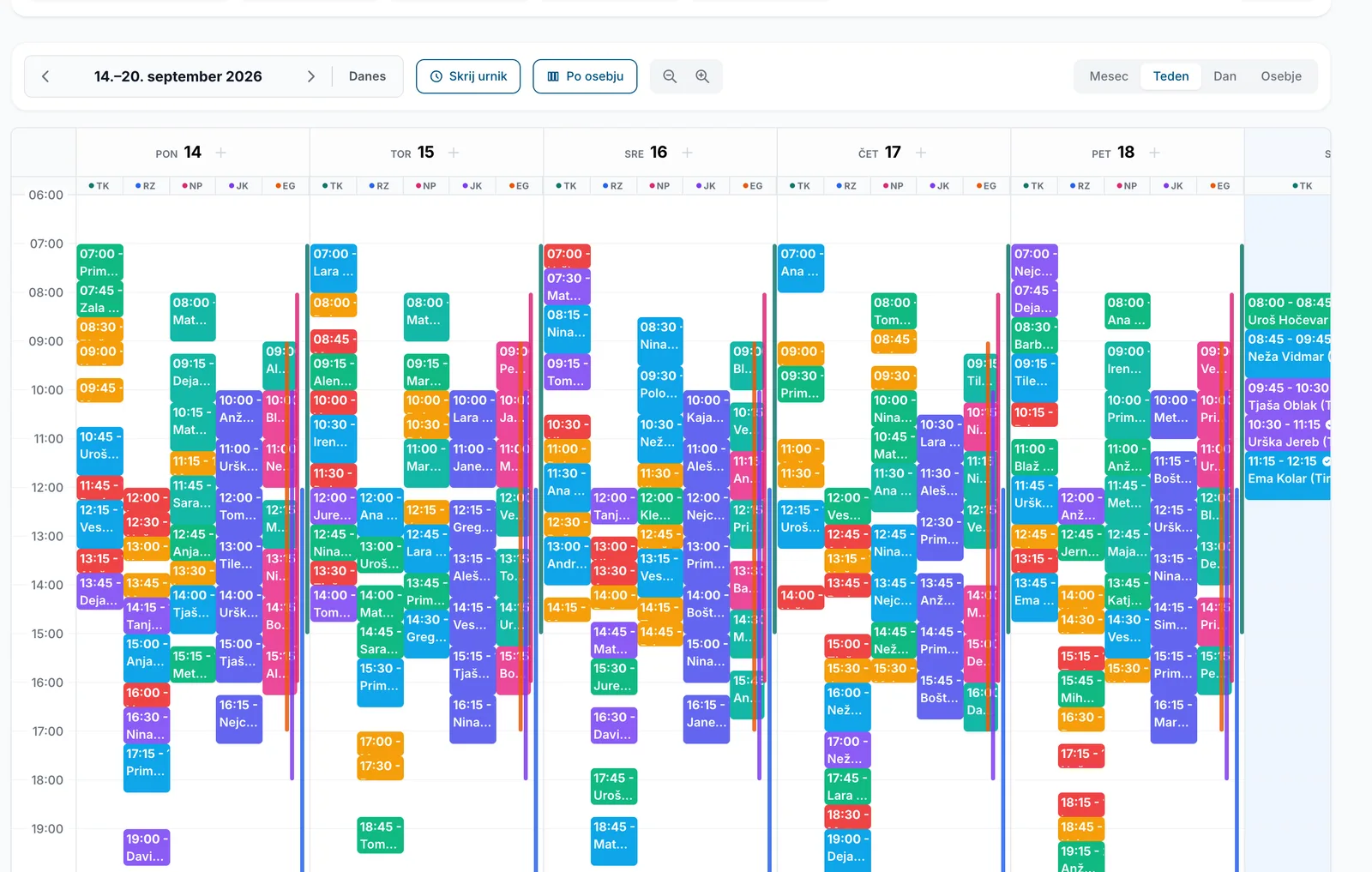This screenshot has height=872, width=1372.
Task: Open Monday 07:45 Zala appointment
Action: pos(100,298)
